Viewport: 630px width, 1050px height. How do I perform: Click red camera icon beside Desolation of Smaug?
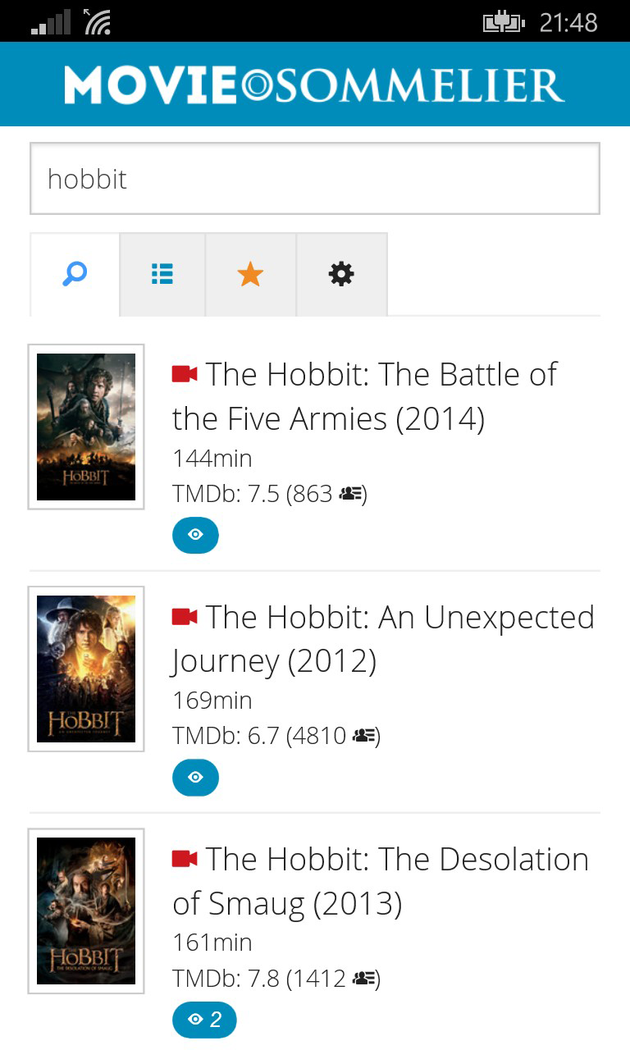(x=185, y=859)
